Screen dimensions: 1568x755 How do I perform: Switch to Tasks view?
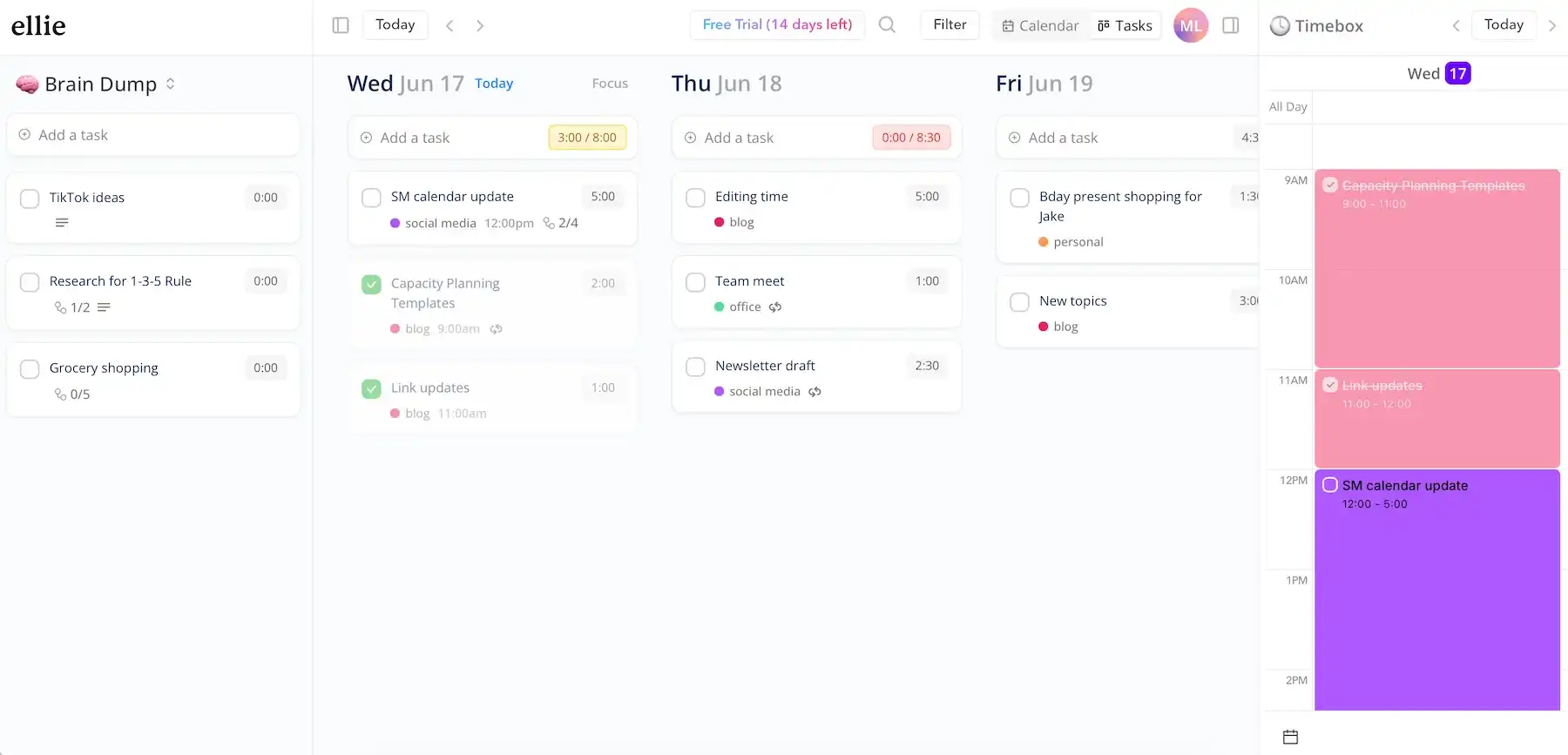click(x=1125, y=25)
